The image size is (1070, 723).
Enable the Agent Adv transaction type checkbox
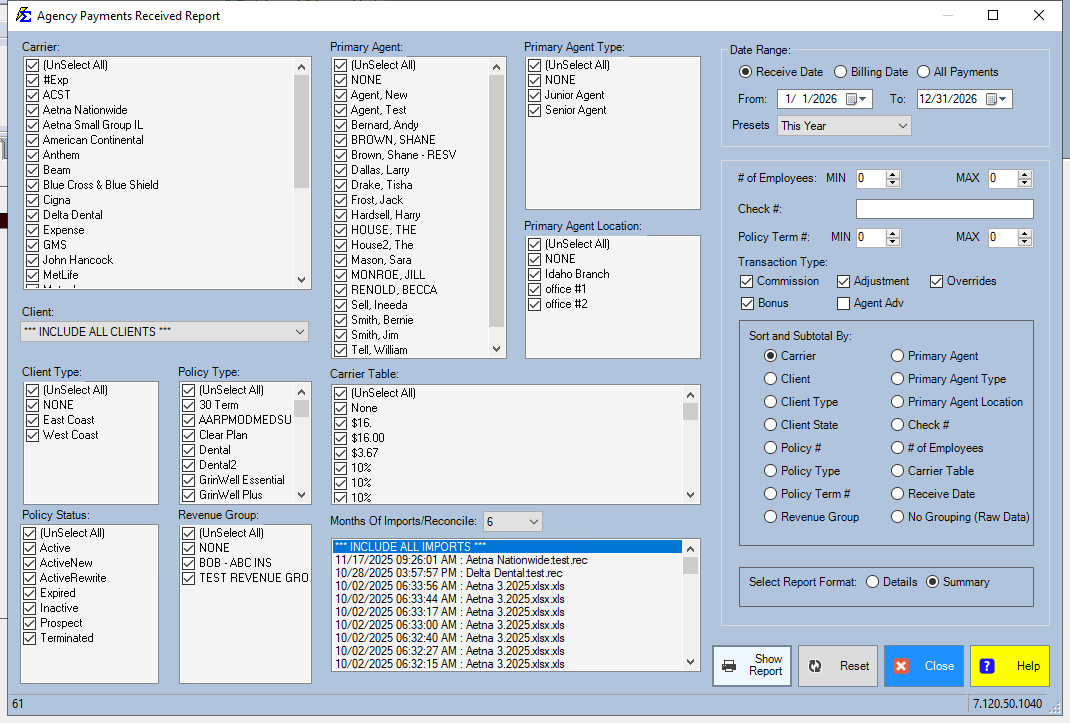tap(844, 303)
